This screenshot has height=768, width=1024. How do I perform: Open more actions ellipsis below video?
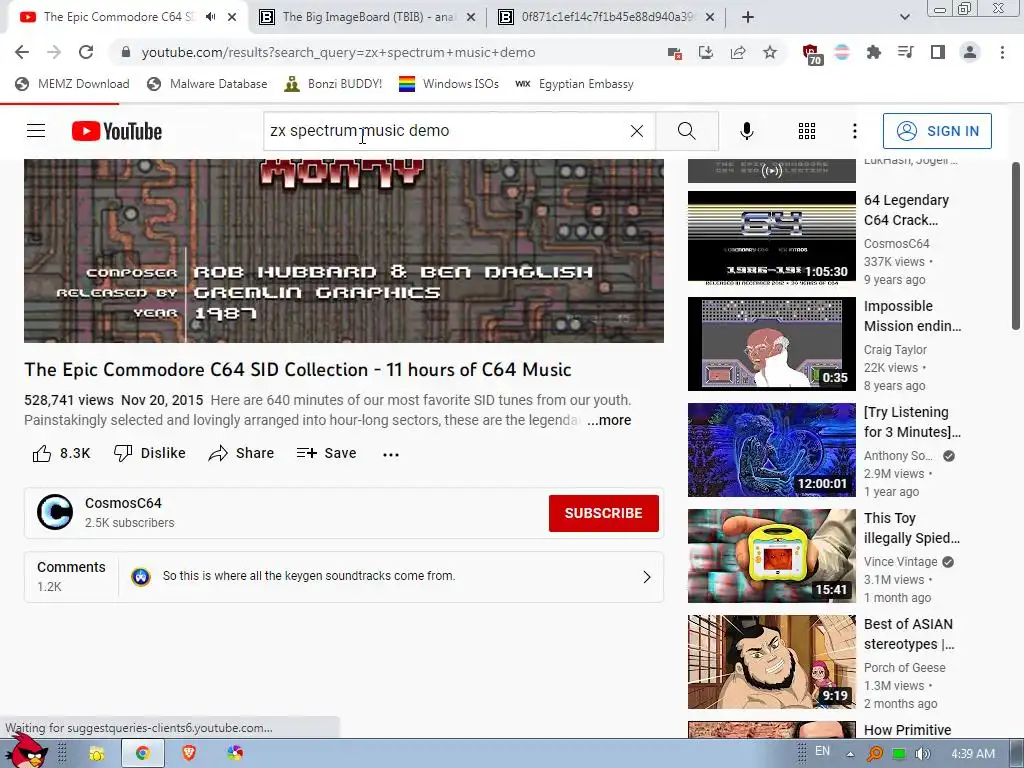[x=391, y=455]
